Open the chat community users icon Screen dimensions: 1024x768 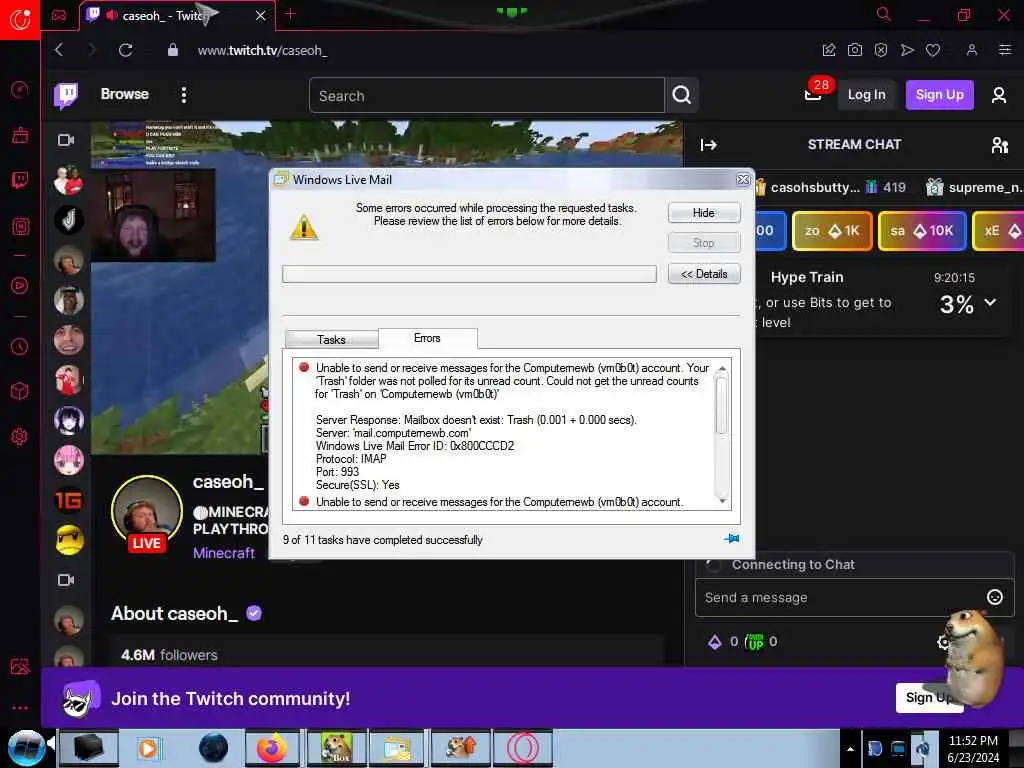pos(999,145)
